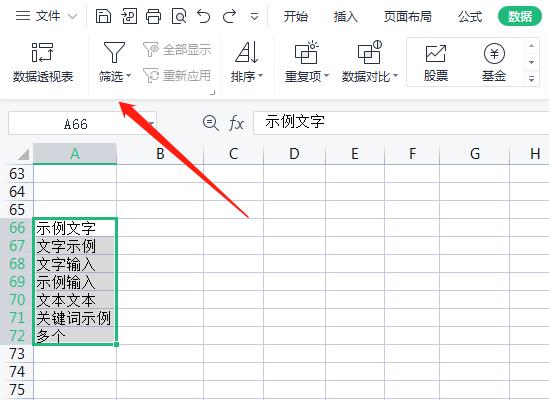Expand the quick access toolbar dropdown
Viewport: 549px width, 400px height.
255,16
